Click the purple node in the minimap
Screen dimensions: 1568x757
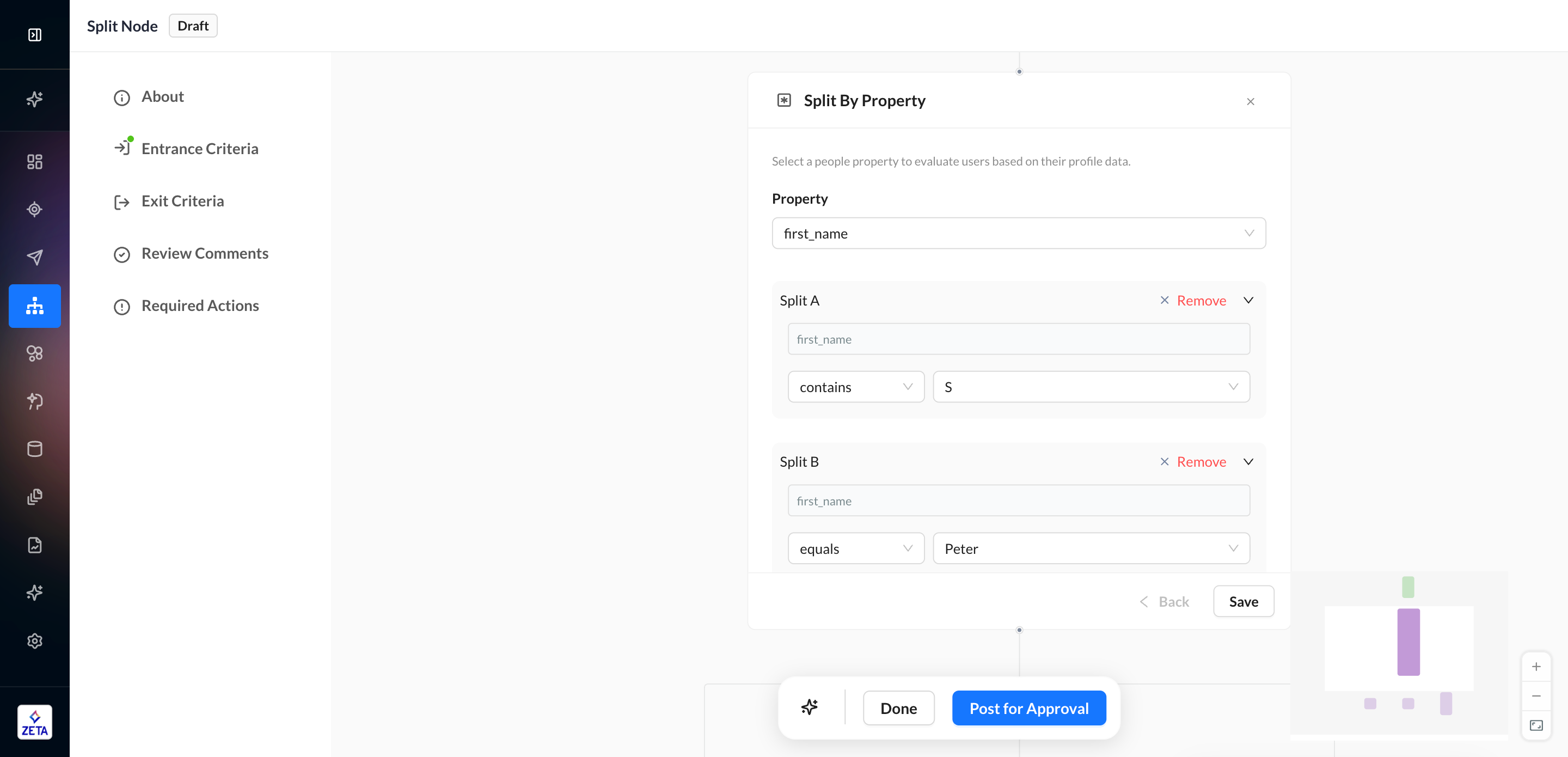click(x=1408, y=642)
